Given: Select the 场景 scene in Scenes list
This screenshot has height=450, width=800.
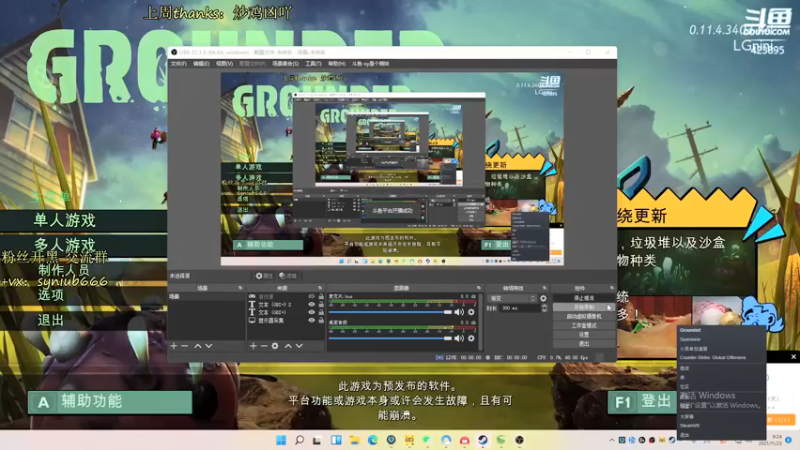Looking at the screenshot, I should tap(206, 296).
